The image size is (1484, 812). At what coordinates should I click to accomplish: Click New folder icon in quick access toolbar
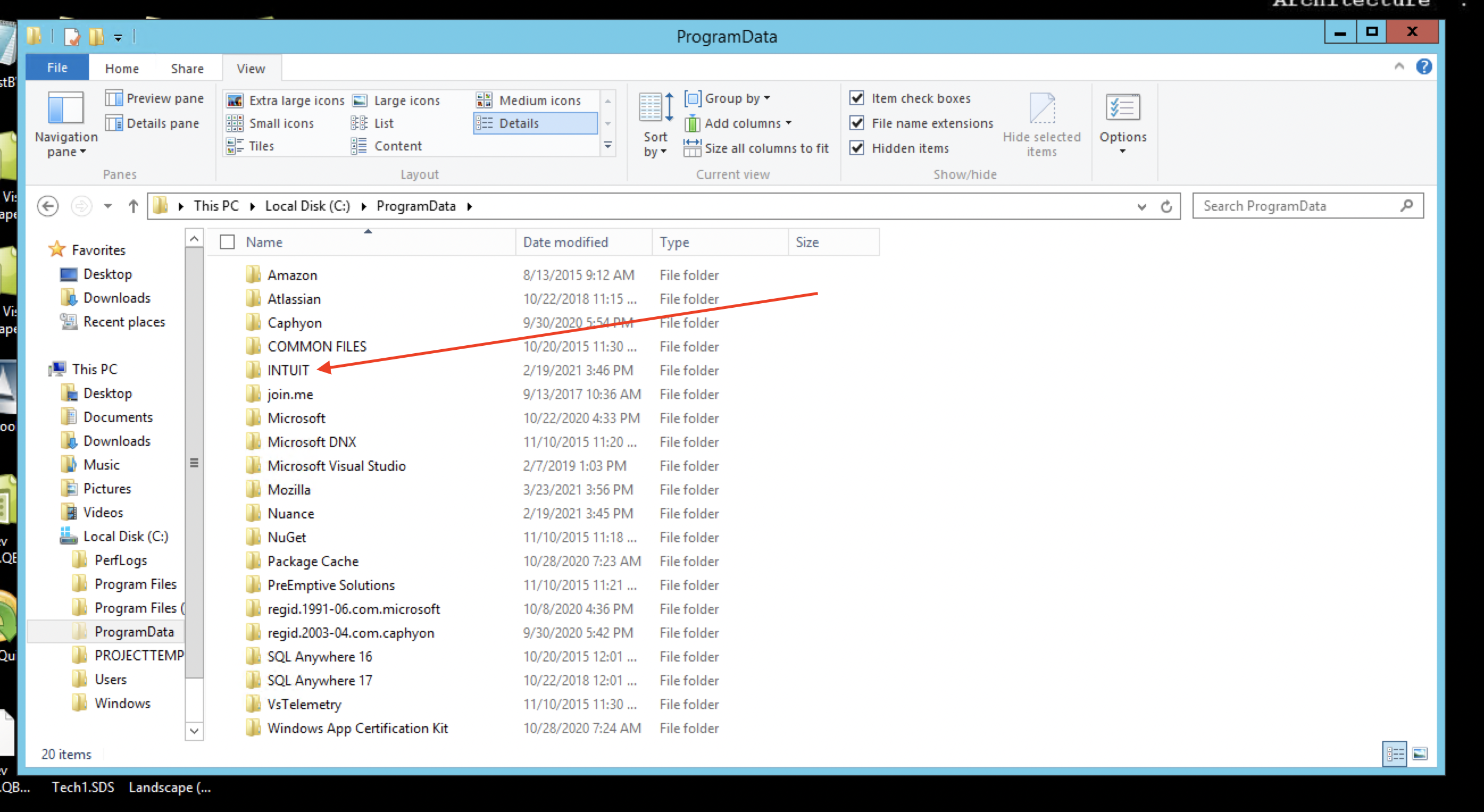[96, 37]
